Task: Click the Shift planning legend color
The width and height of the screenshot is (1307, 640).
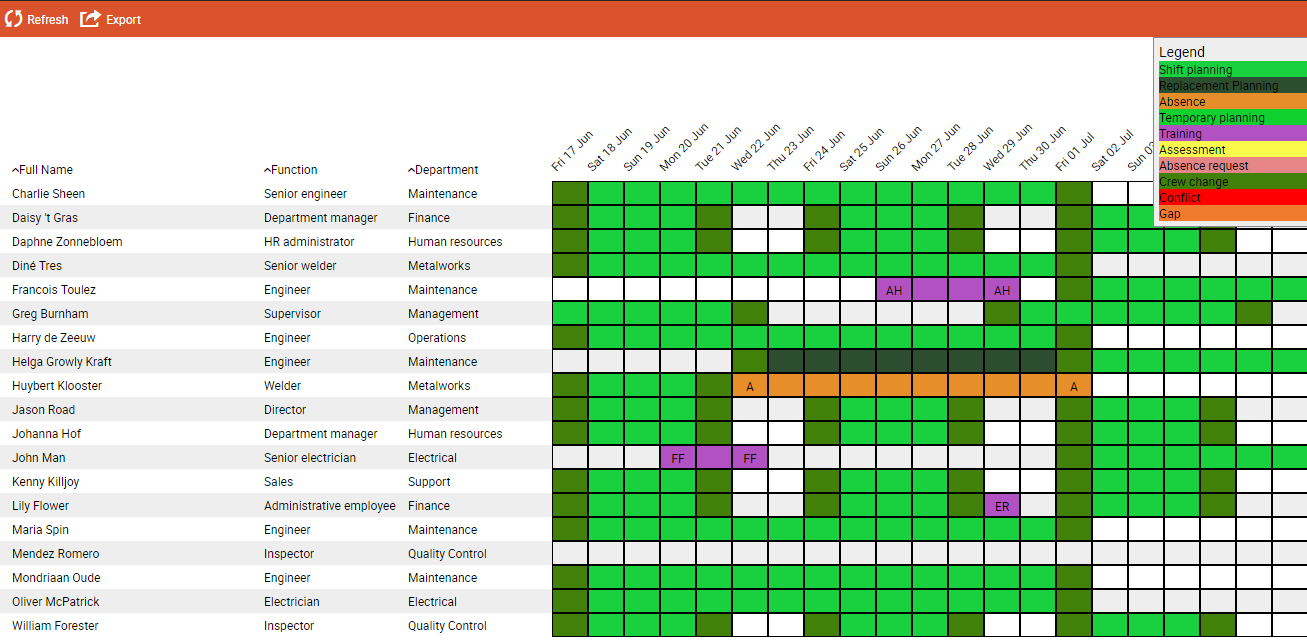Action: coord(1230,70)
